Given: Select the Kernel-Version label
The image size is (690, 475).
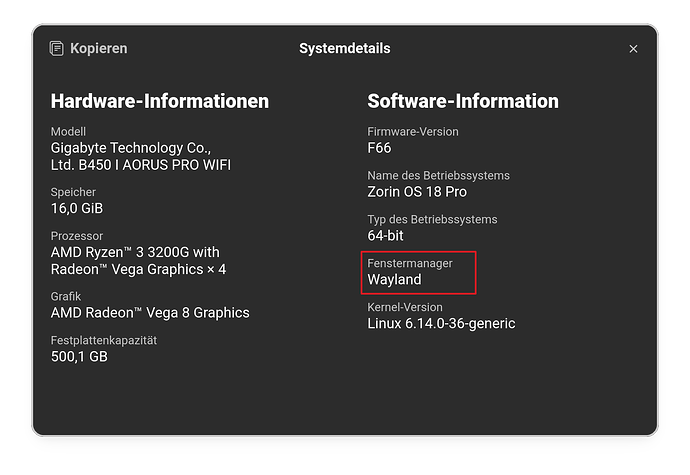Looking at the screenshot, I should 406,307.
